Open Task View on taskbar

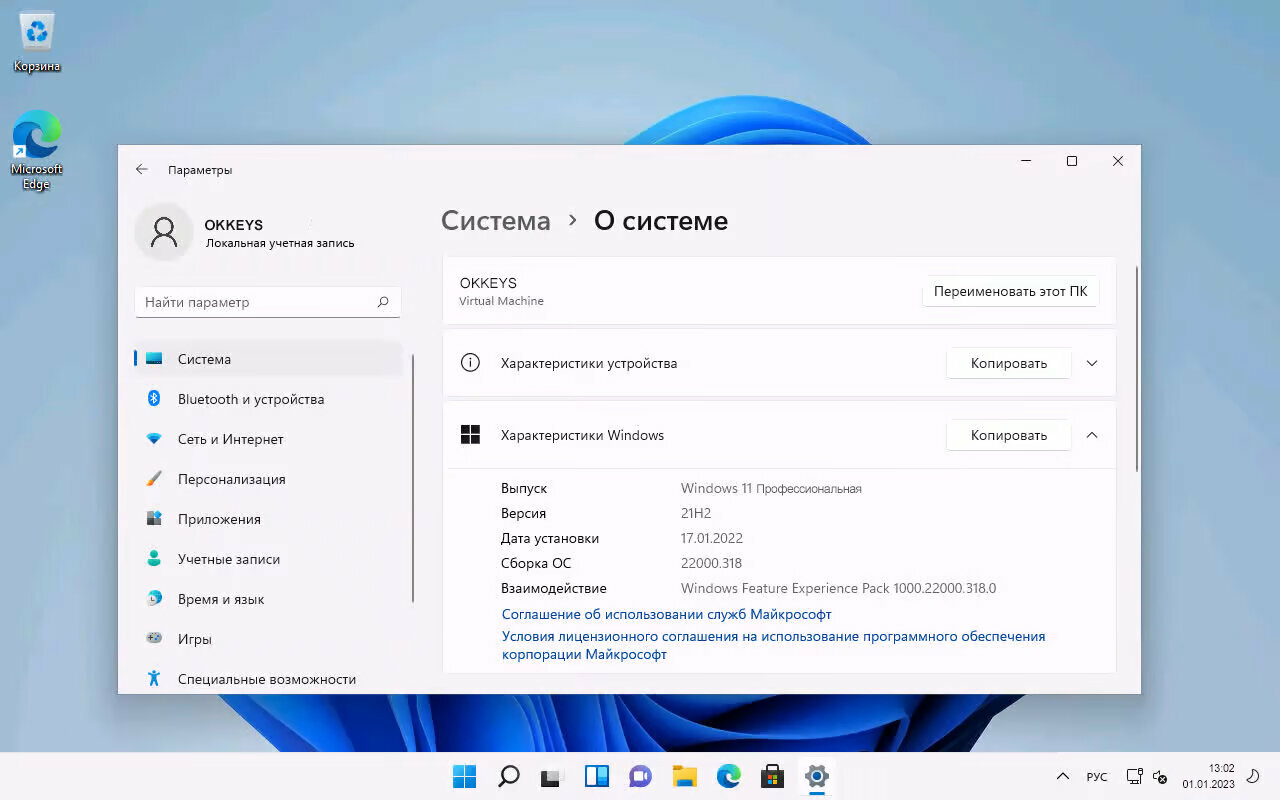click(x=552, y=776)
